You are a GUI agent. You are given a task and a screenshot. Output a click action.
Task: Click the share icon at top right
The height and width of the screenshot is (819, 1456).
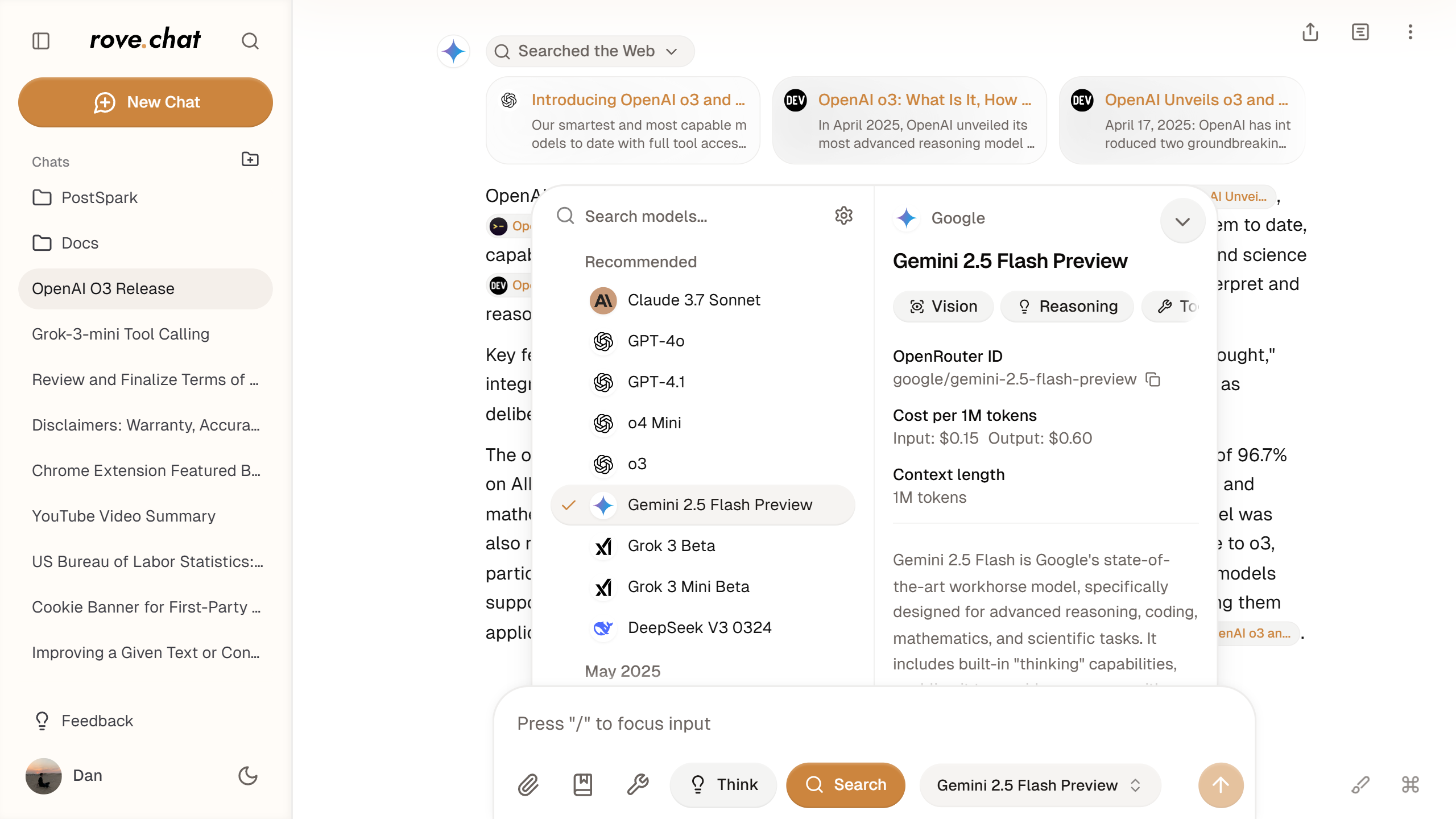[x=1310, y=32]
